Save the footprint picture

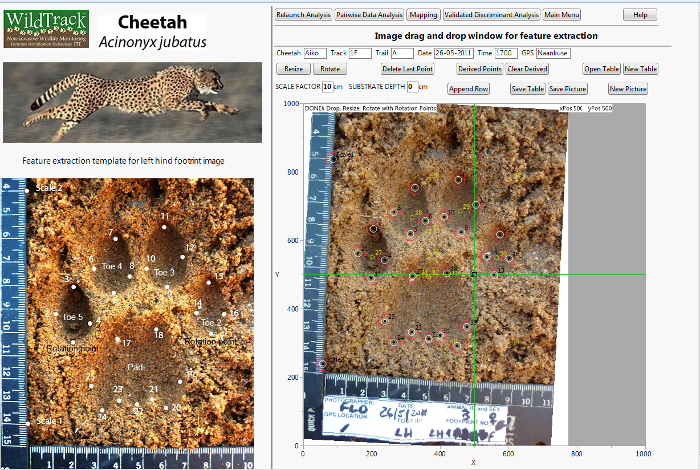(568, 88)
